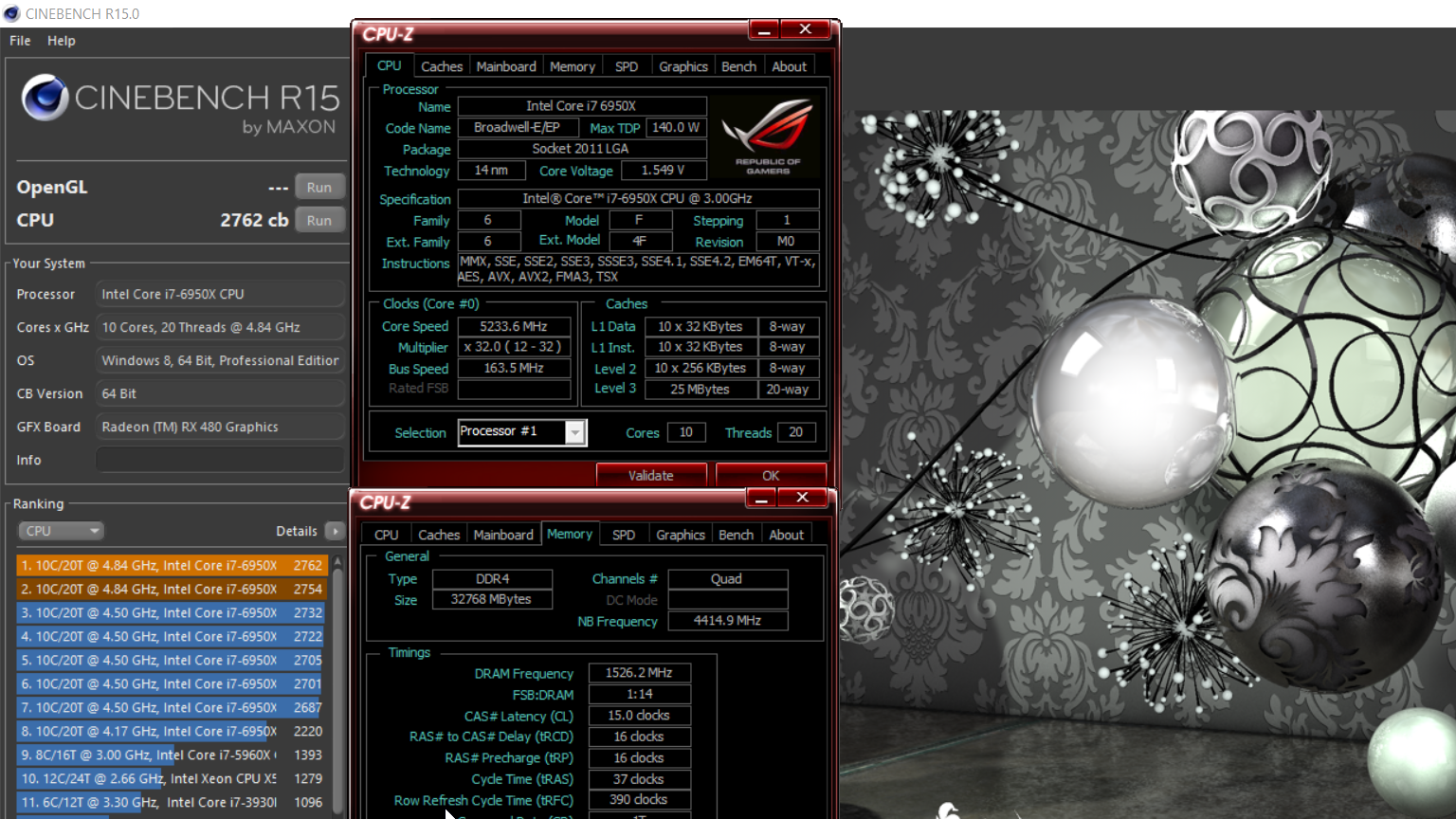Open the CPU ranking type dropdown
Viewport: 1456px width, 819px height.
coord(61,531)
